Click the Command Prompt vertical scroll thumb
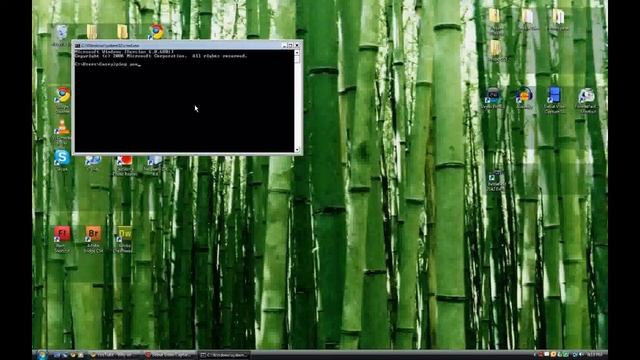This screenshot has height=360, width=640. click(297, 59)
